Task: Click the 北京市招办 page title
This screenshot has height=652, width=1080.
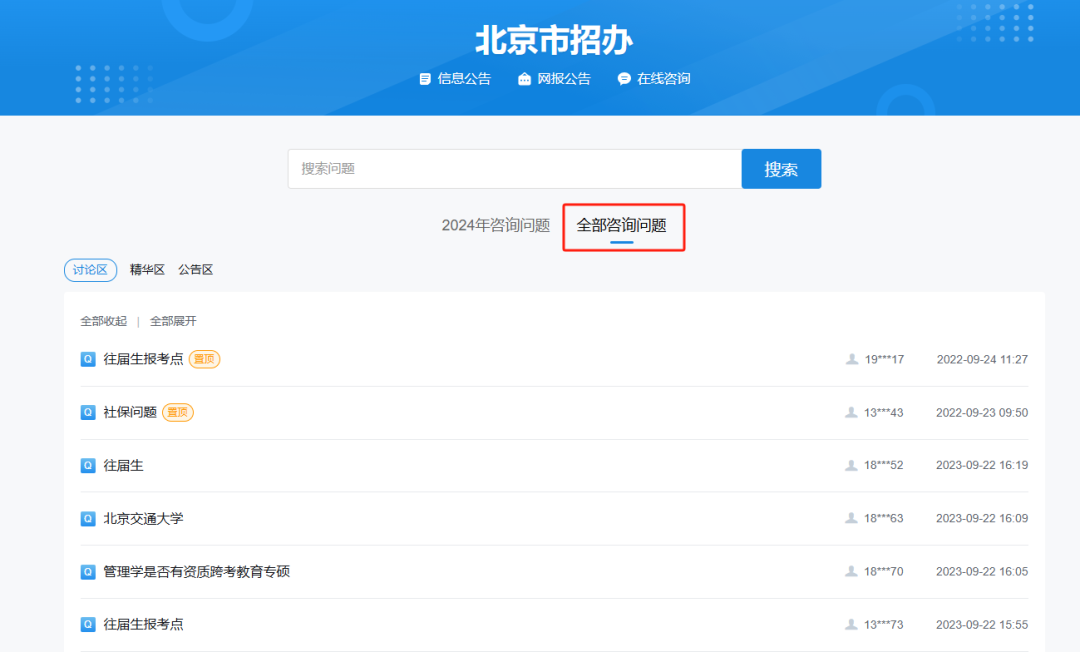Action: click(554, 40)
